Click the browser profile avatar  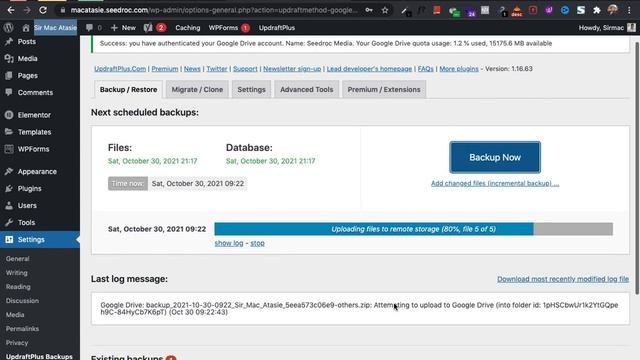coord(613,10)
